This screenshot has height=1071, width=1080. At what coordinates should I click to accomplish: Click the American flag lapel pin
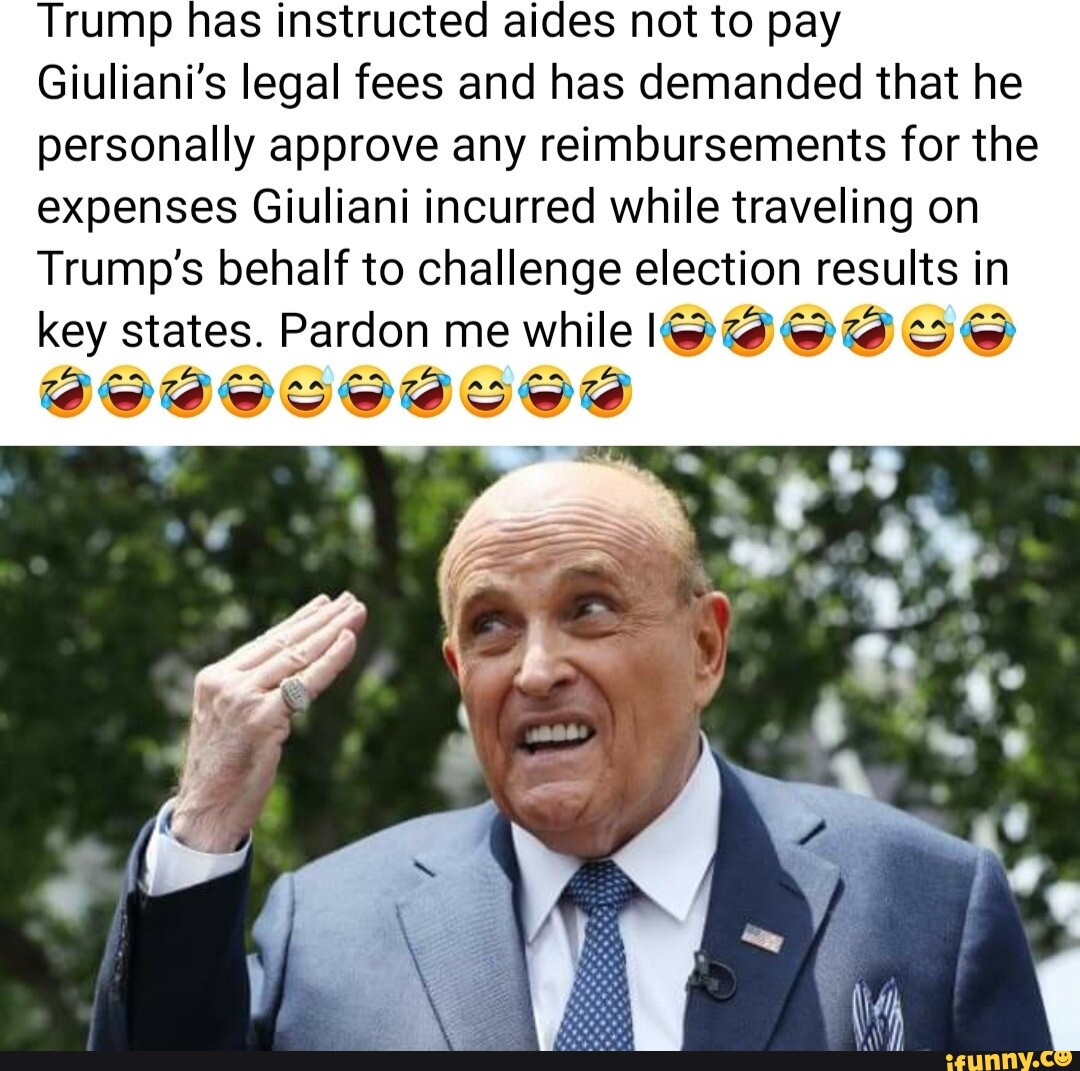coord(762,937)
